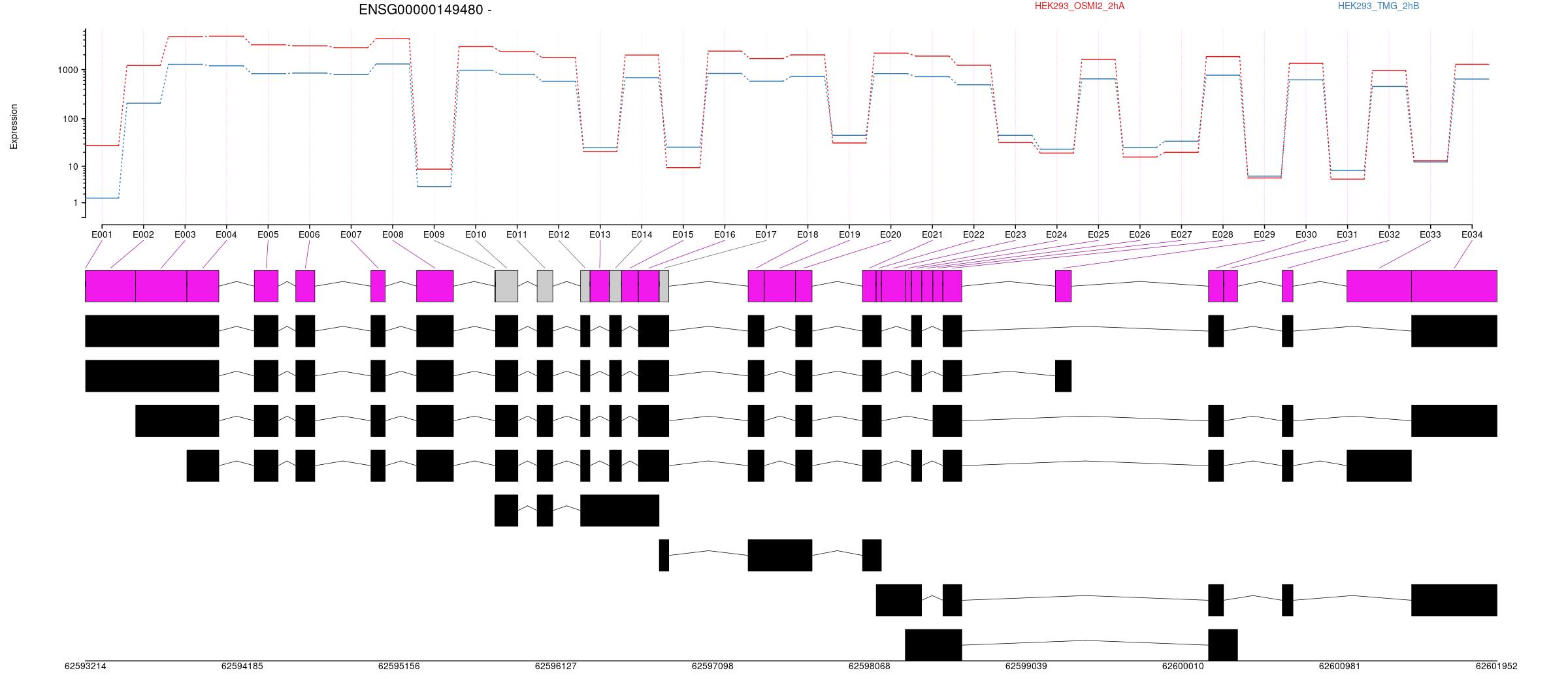
Task: Click exon label E033
Action: pos(1430,234)
